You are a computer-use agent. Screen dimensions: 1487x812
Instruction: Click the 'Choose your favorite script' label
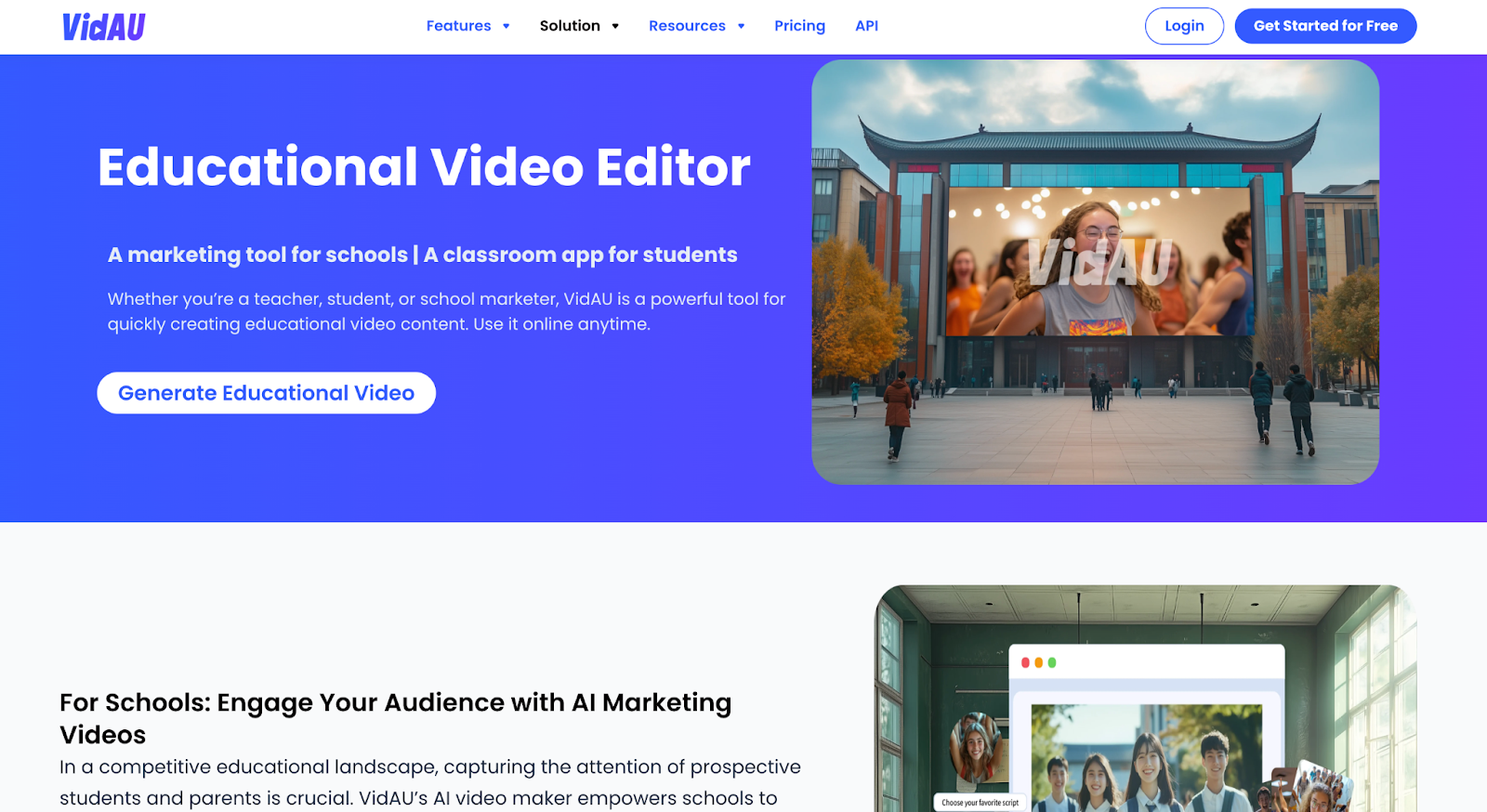(980, 803)
